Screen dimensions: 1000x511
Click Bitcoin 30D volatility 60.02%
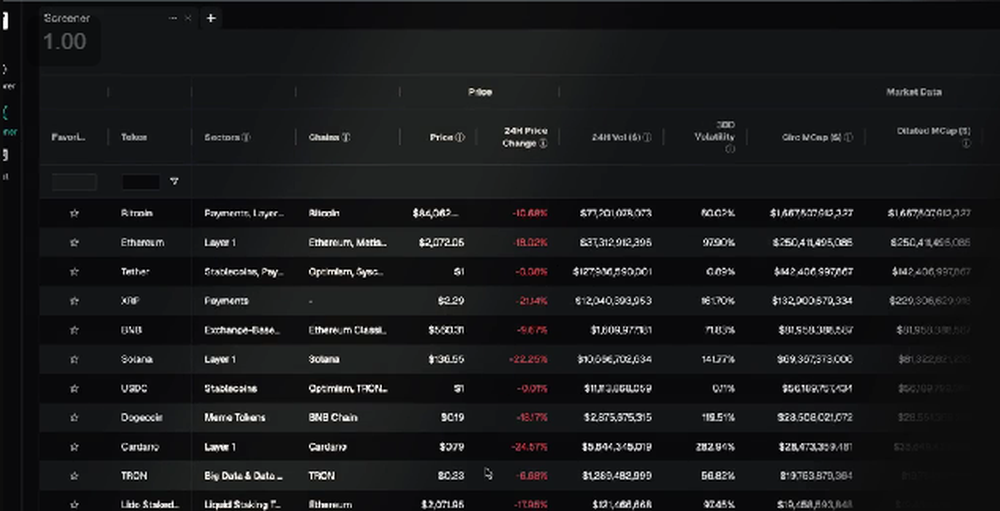pyautogui.click(x=718, y=213)
